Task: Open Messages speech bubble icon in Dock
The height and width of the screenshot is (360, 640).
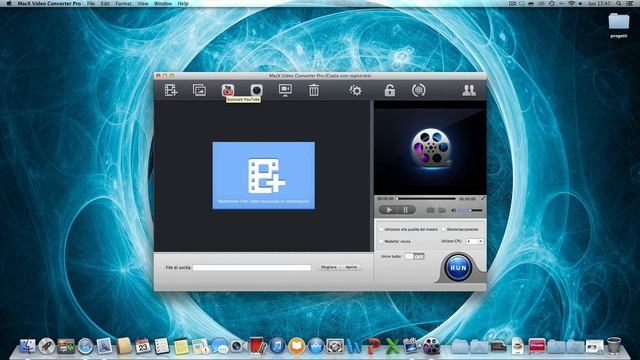Action: 220,347
